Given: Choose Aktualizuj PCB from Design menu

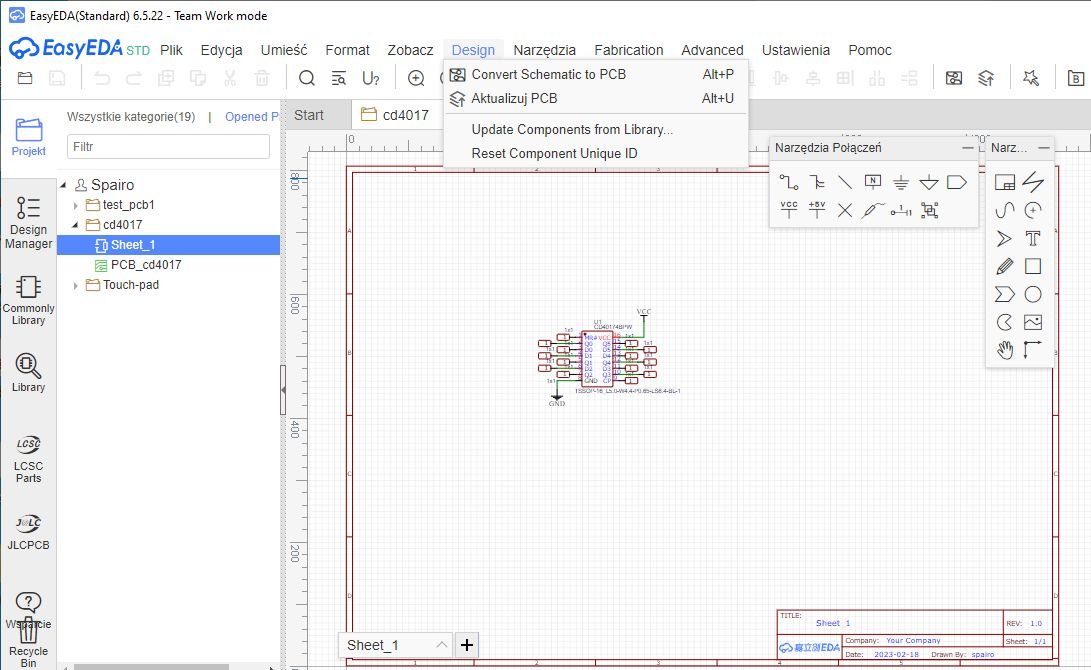Looking at the screenshot, I should 596,99.
